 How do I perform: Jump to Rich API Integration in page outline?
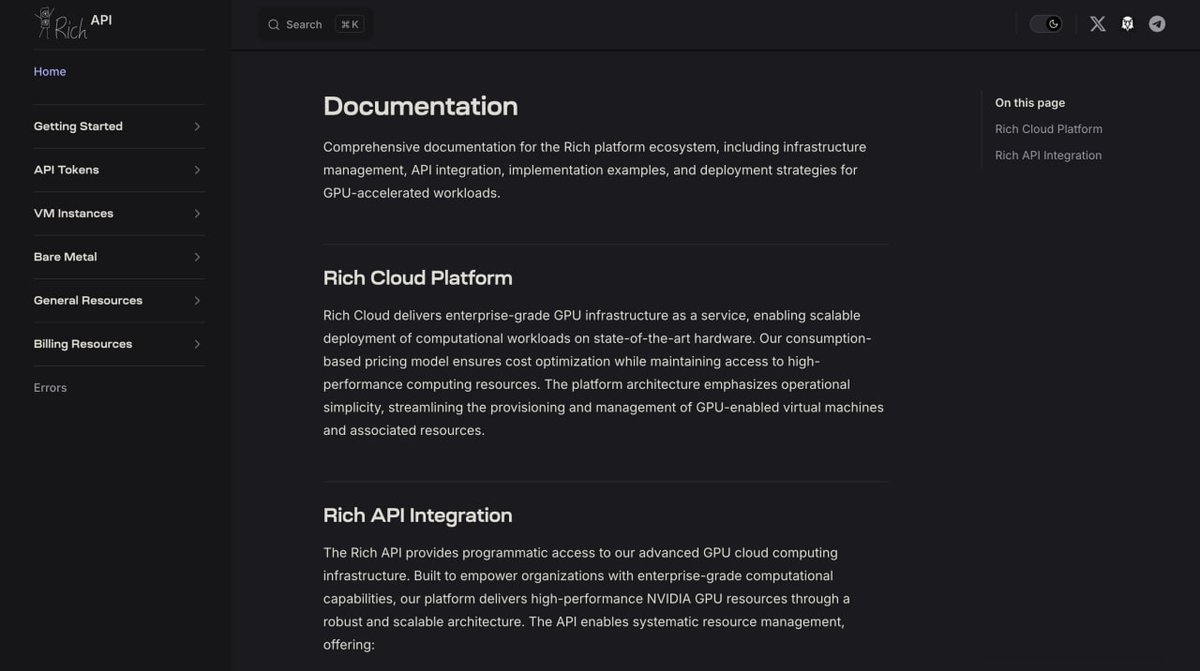pyautogui.click(x=1048, y=155)
